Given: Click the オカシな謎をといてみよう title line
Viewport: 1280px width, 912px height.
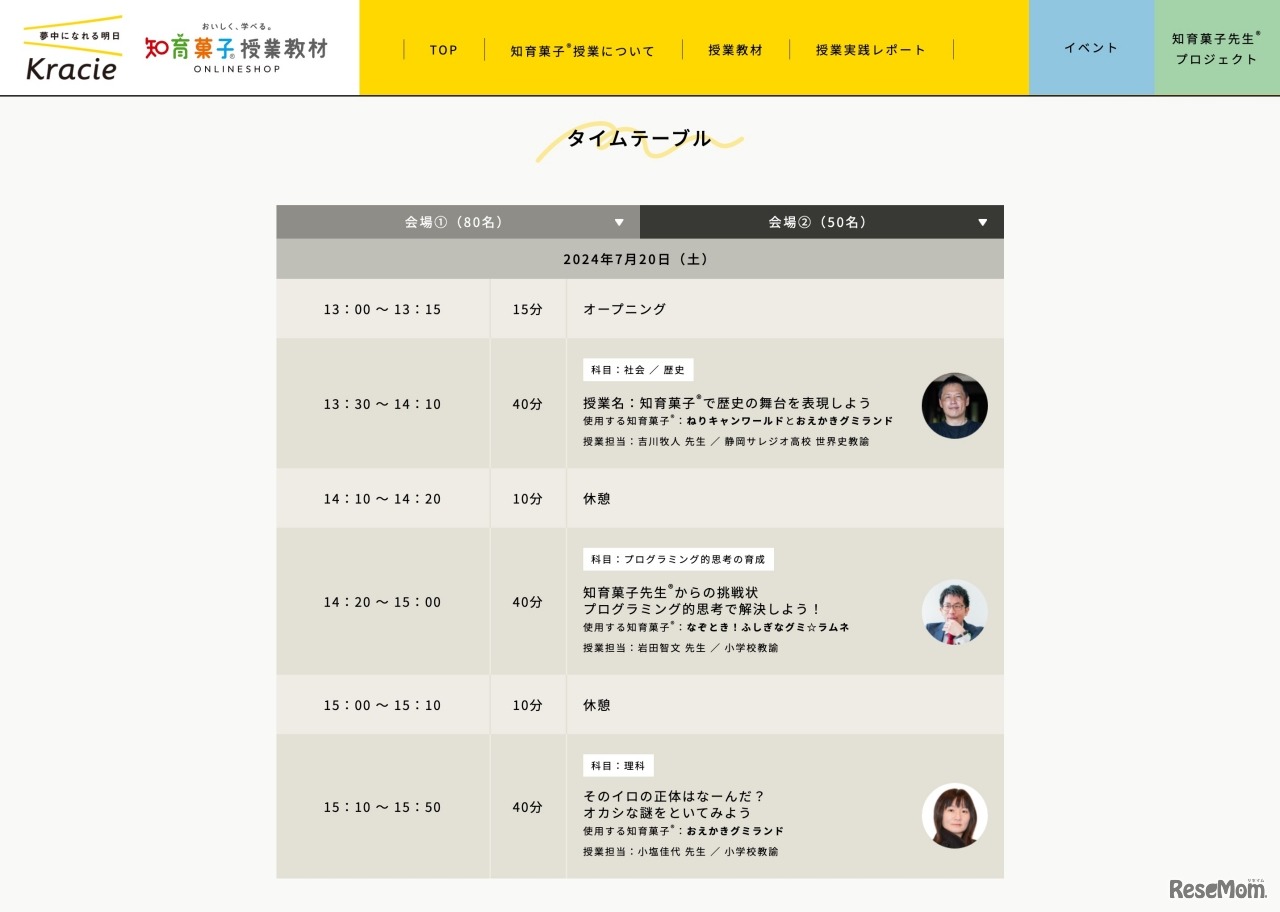Looking at the screenshot, I should click(667, 813).
